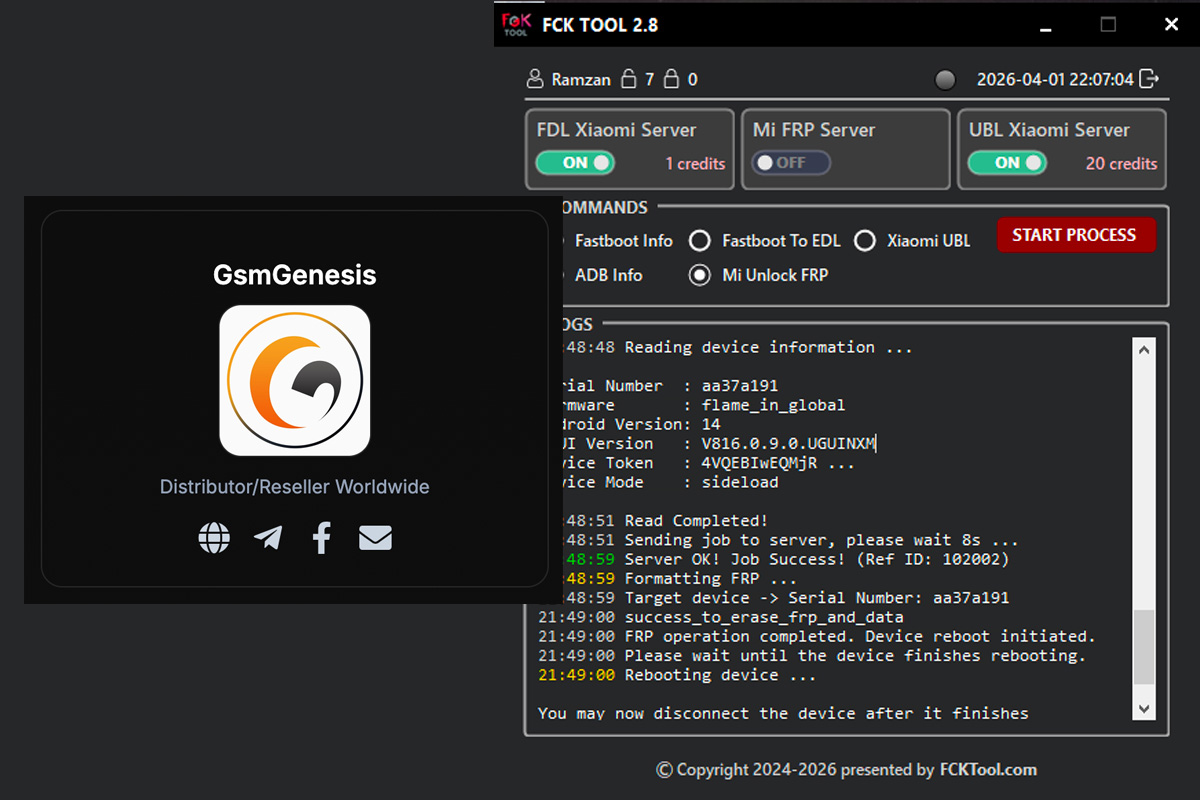Click the FCK TOOL logo in title bar
The width and height of the screenshot is (1200, 800).
(x=515, y=24)
